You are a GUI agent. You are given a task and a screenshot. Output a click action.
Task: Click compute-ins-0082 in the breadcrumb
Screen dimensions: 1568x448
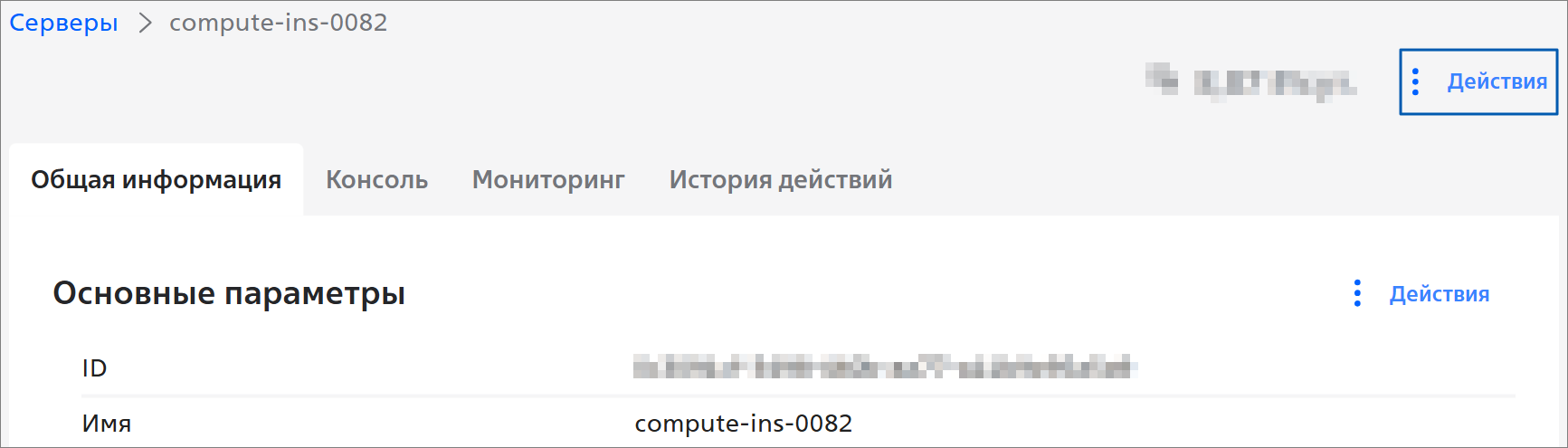278,23
